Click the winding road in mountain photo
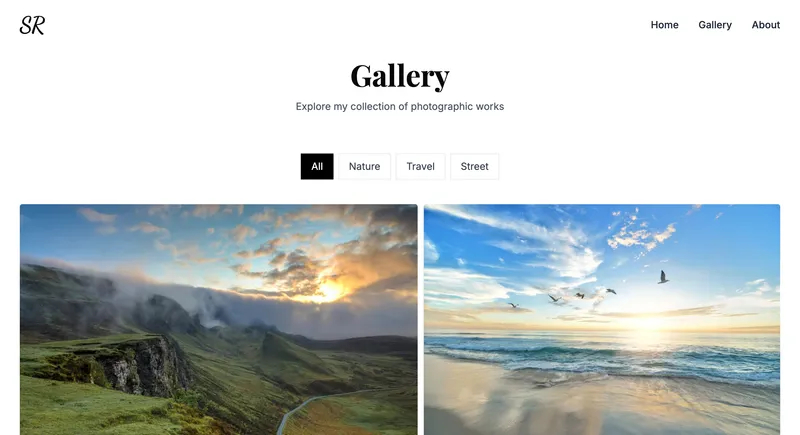The image size is (800, 435). 321,410
